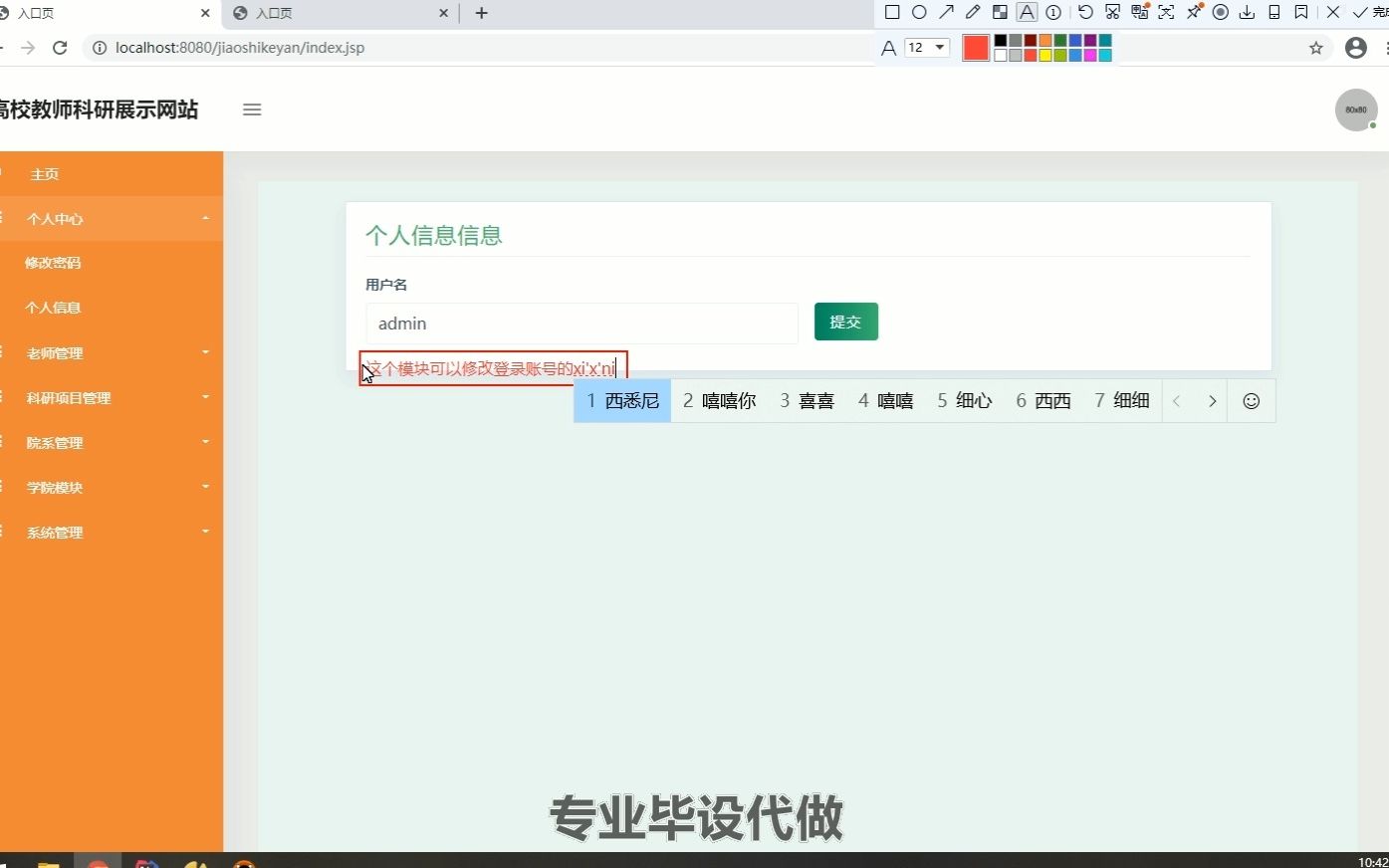Choose IME candidate 5 细心
The width and height of the screenshot is (1389, 868).
pyautogui.click(x=965, y=401)
